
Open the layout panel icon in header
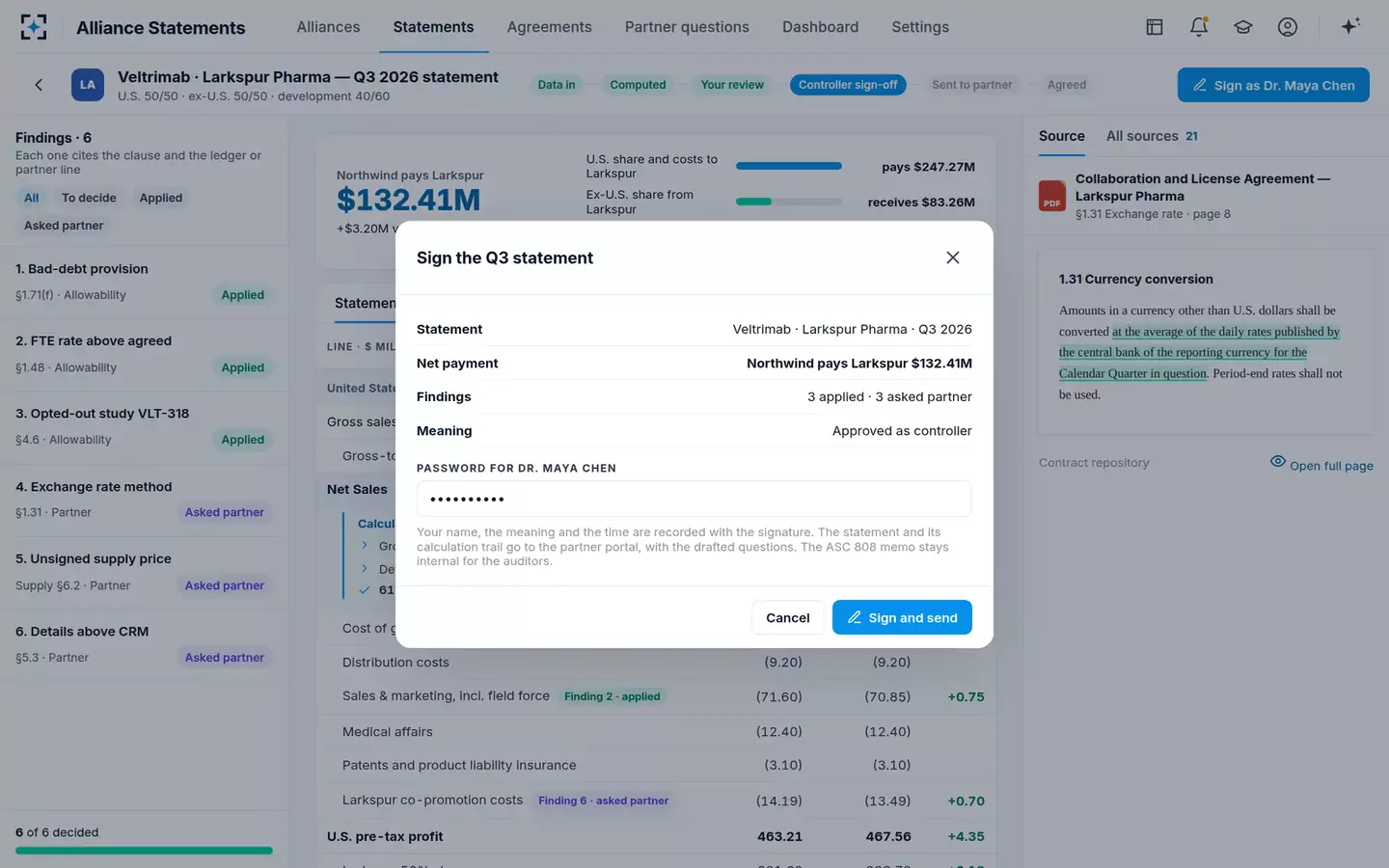coord(1155,27)
